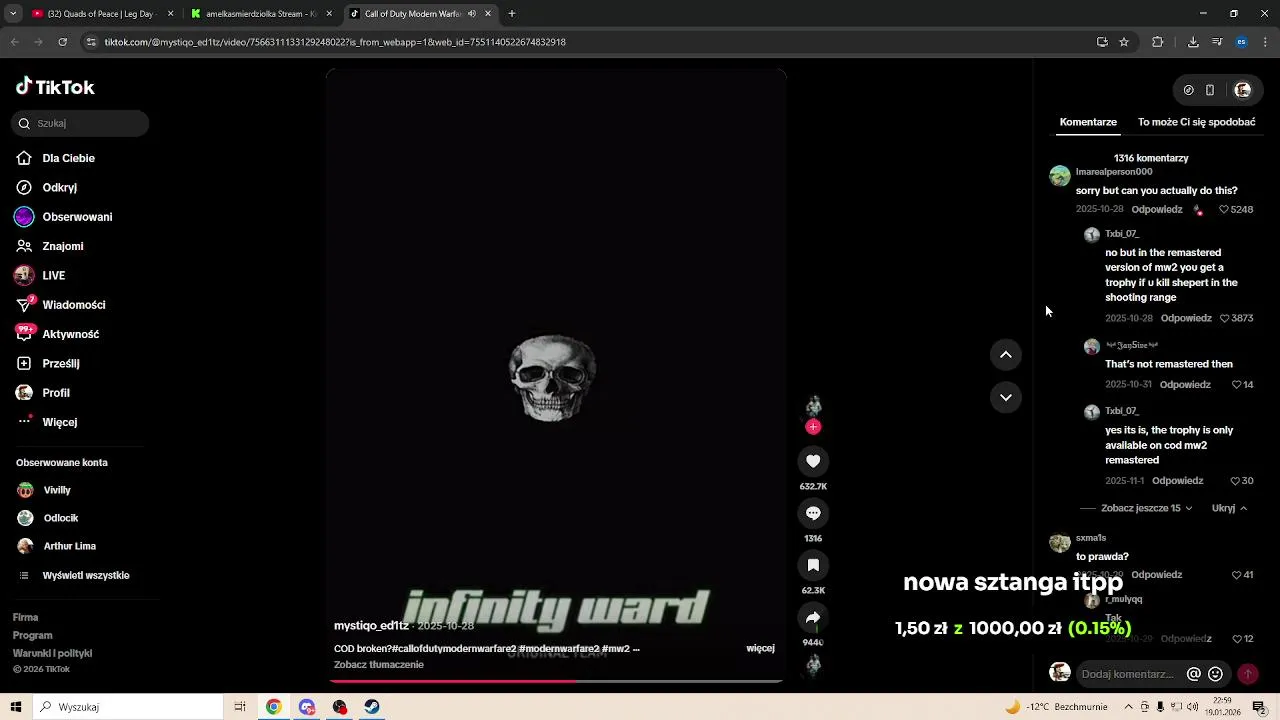Insert a mention with the @ icon

point(1193,674)
